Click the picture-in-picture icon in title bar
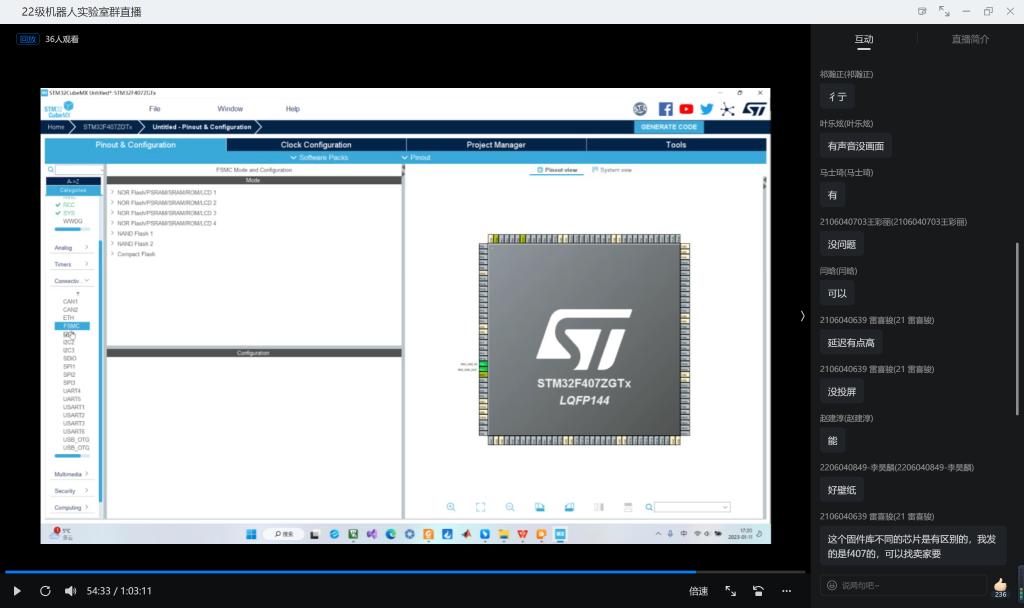 922,11
